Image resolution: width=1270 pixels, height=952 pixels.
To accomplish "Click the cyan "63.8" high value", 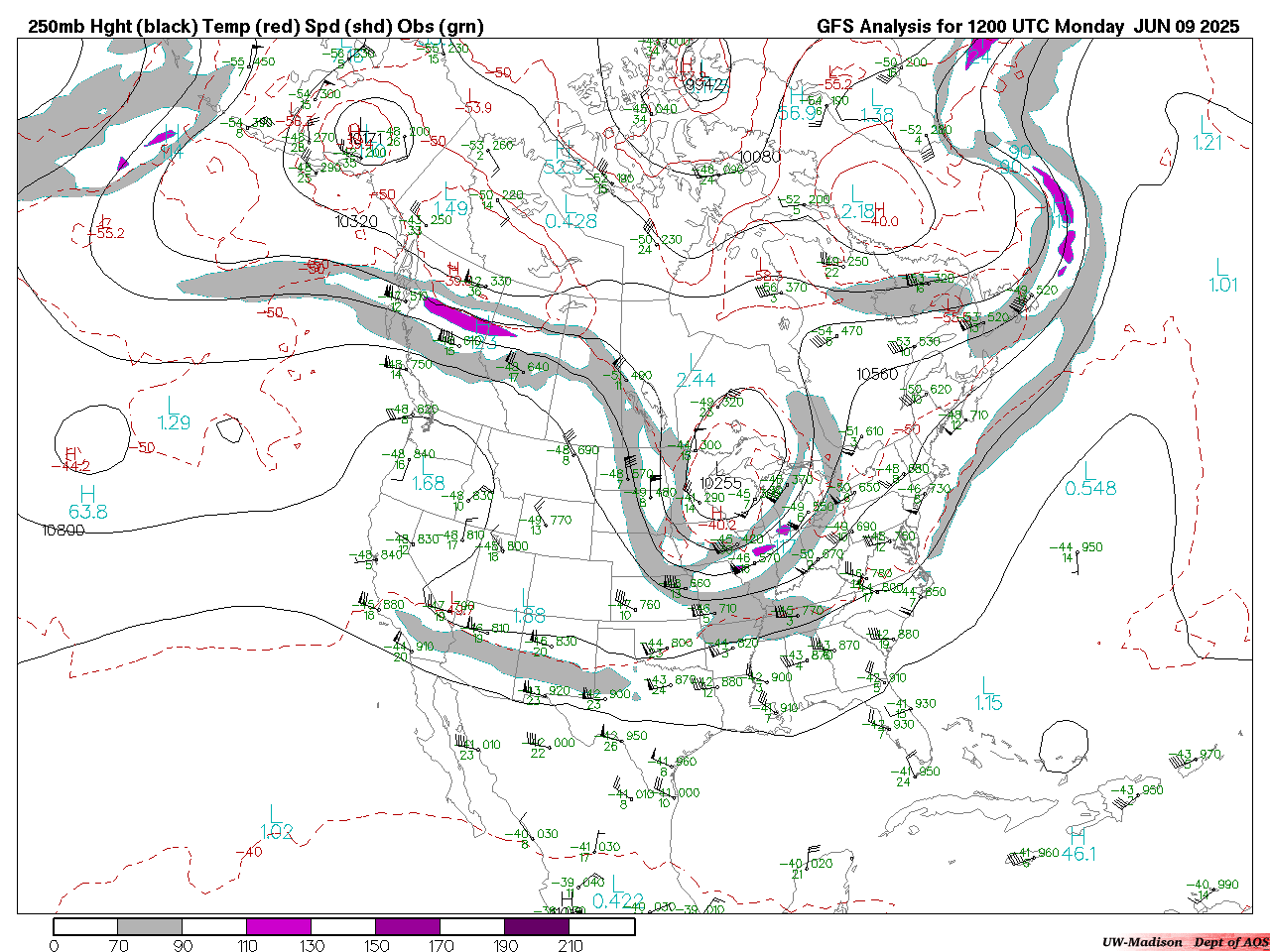I will click(87, 513).
